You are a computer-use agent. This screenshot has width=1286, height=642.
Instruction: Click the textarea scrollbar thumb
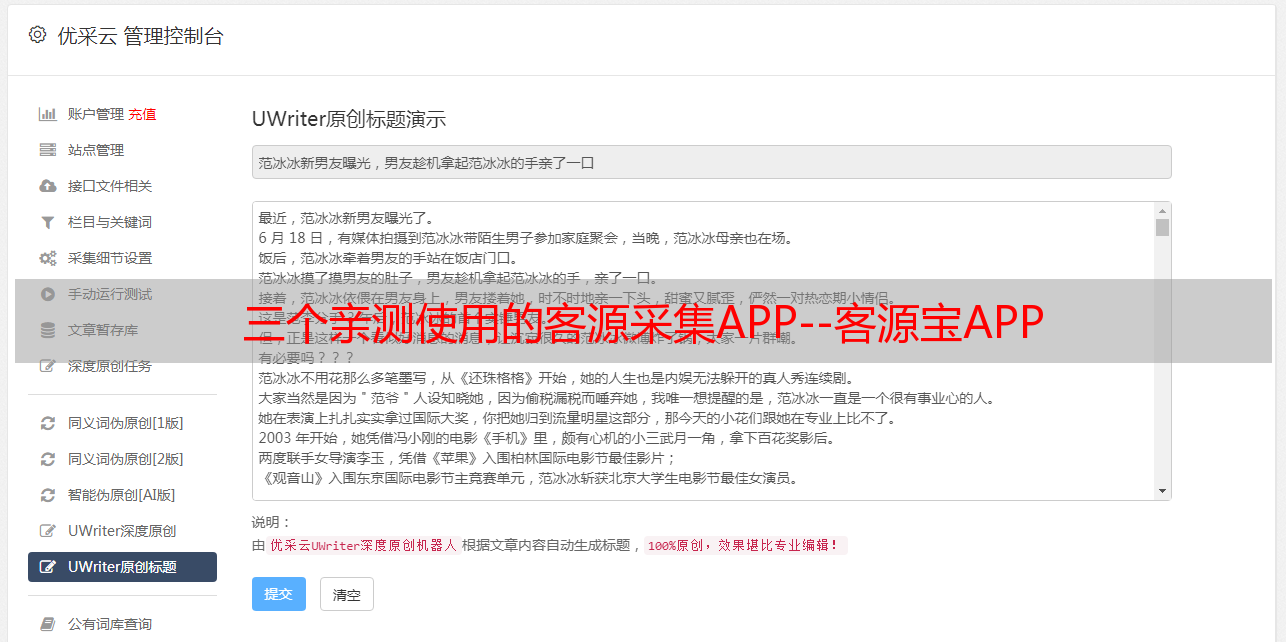coord(1162,228)
